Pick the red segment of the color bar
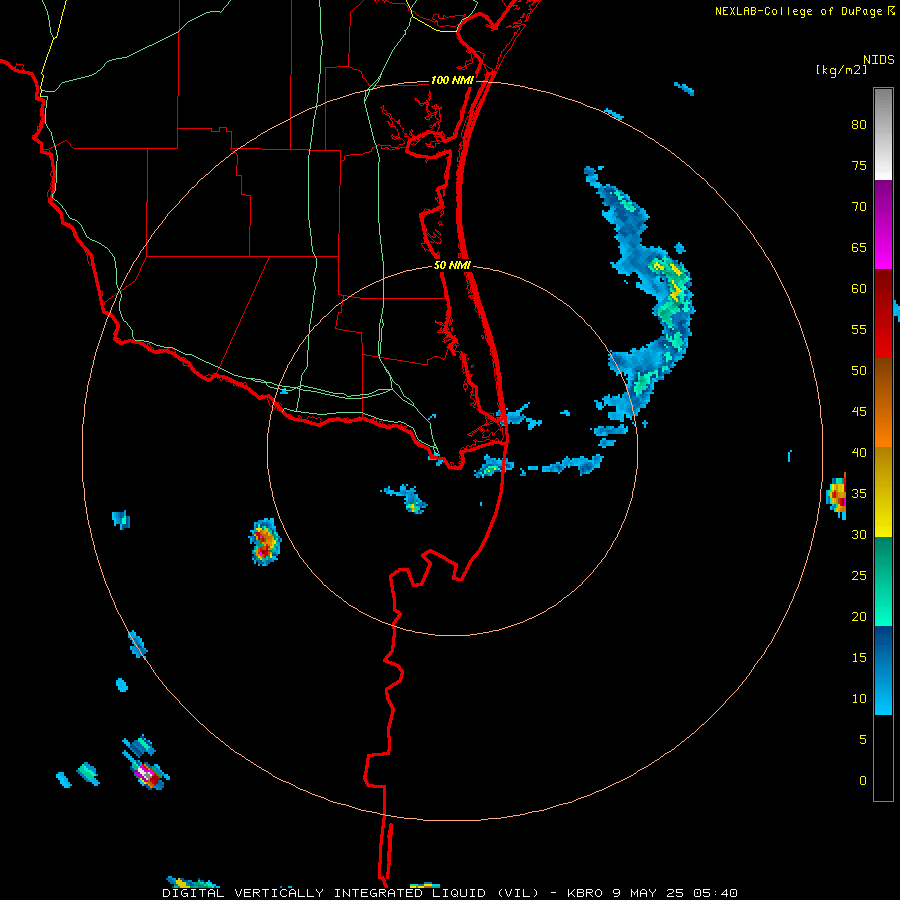Viewport: 900px width, 900px height. (x=883, y=313)
